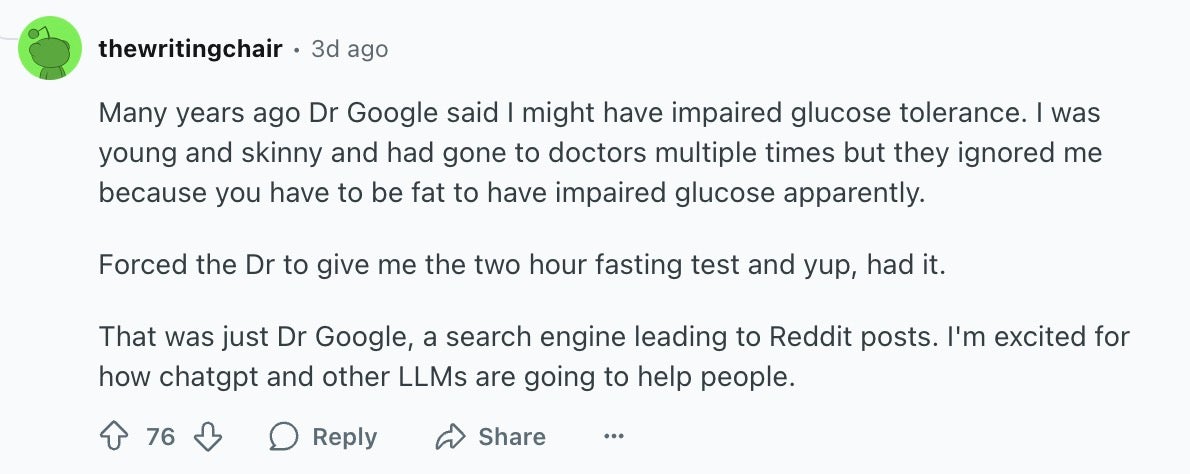
Task: Downvote thewritingchair's comment
Action: coord(208,437)
